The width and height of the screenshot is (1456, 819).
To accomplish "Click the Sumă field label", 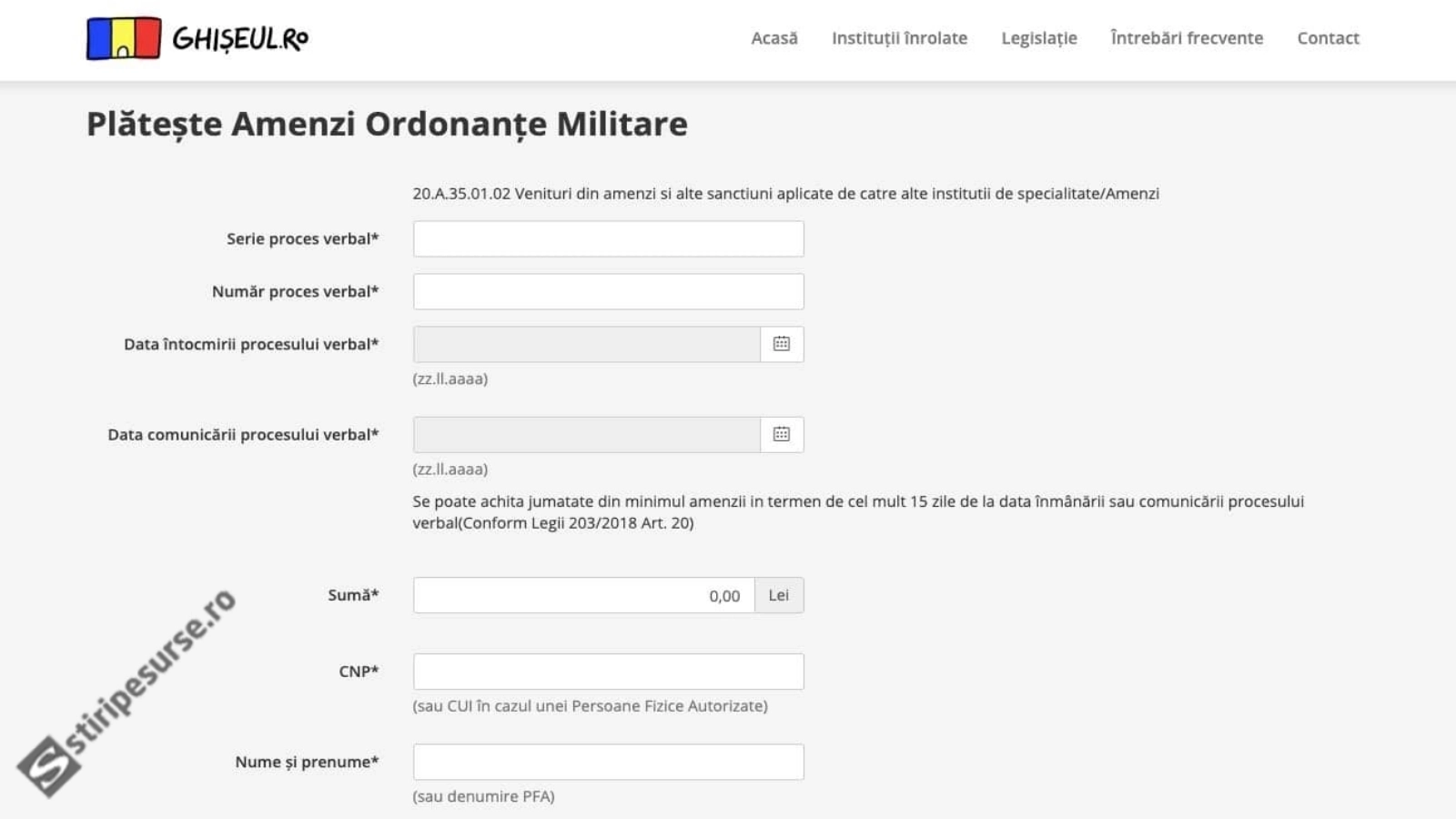I will (x=353, y=595).
